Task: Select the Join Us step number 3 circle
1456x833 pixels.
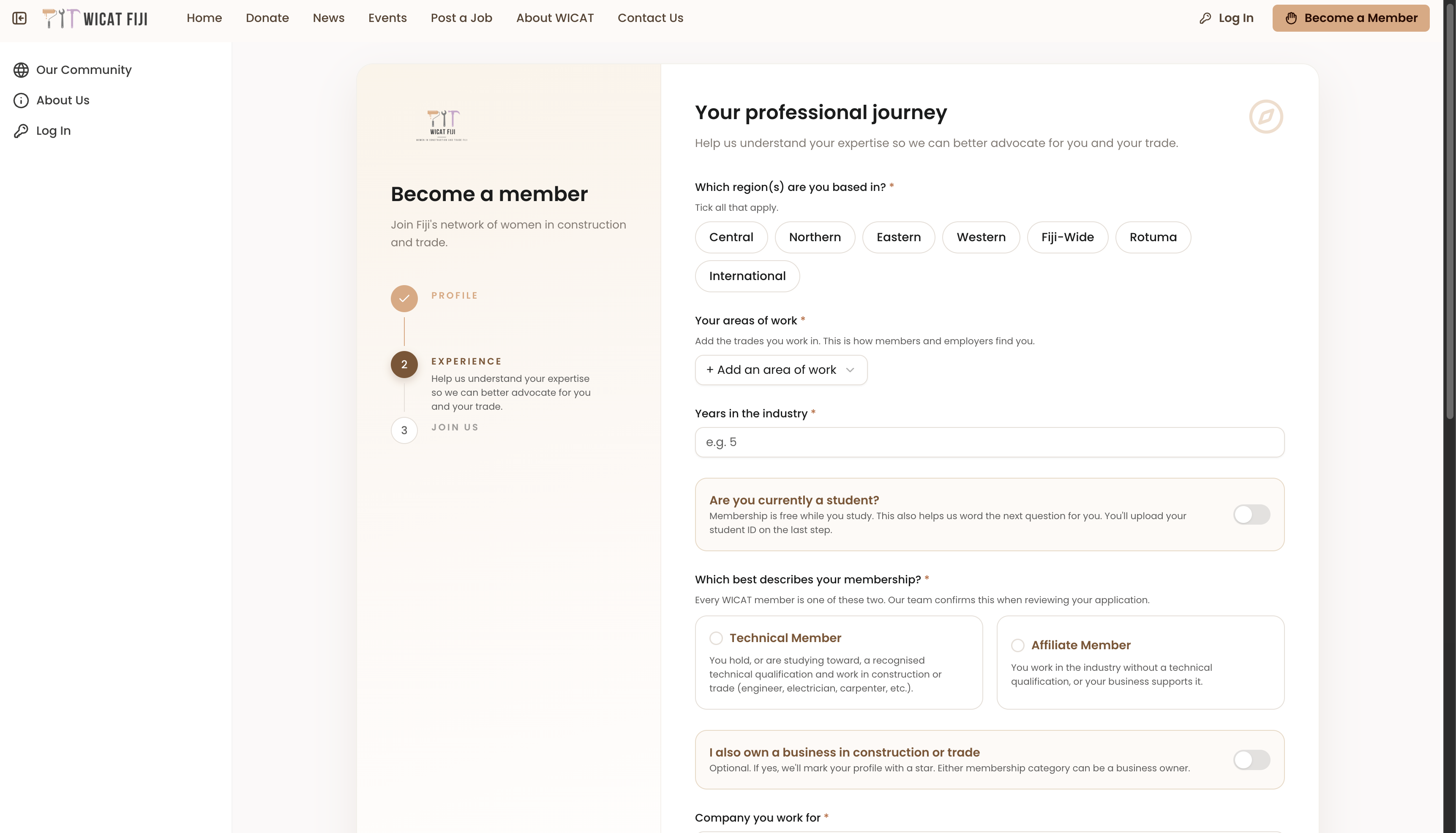Action: coord(404,430)
